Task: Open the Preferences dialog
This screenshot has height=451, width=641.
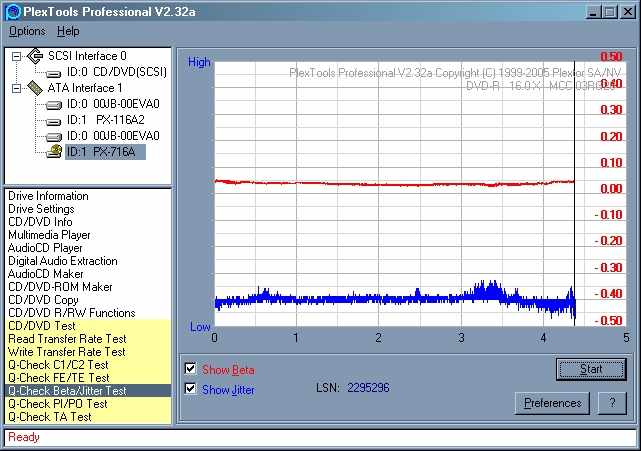Action: 552,403
